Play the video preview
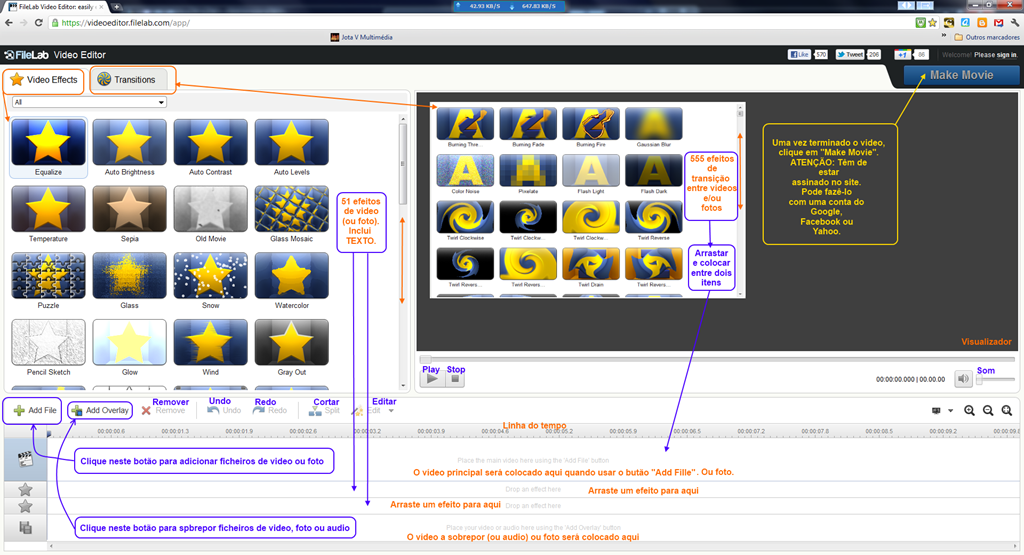Image resolution: width=1024 pixels, height=555 pixels. 432,379
